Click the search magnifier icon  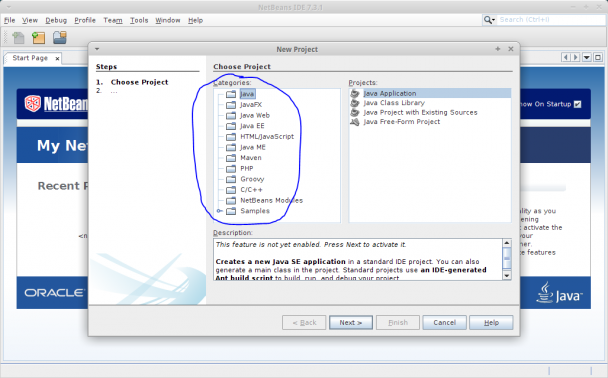(487, 20)
